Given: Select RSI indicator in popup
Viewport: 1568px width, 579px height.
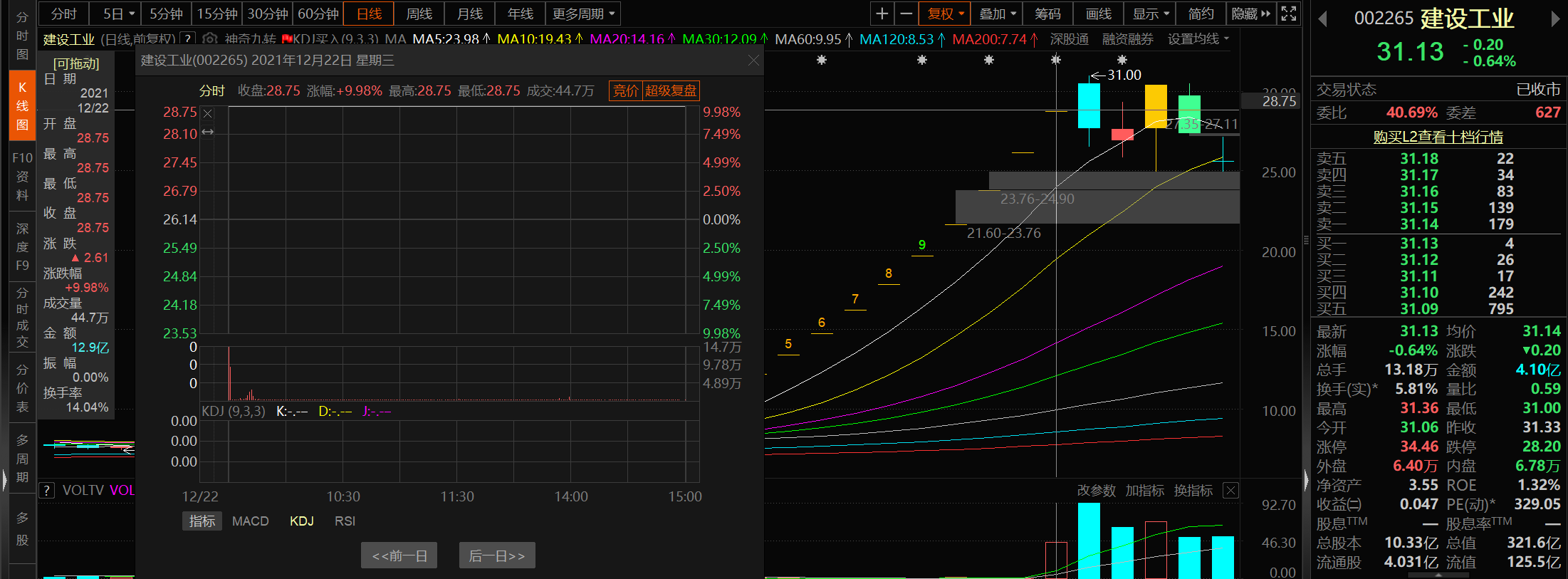Looking at the screenshot, I should pos(345,521).
